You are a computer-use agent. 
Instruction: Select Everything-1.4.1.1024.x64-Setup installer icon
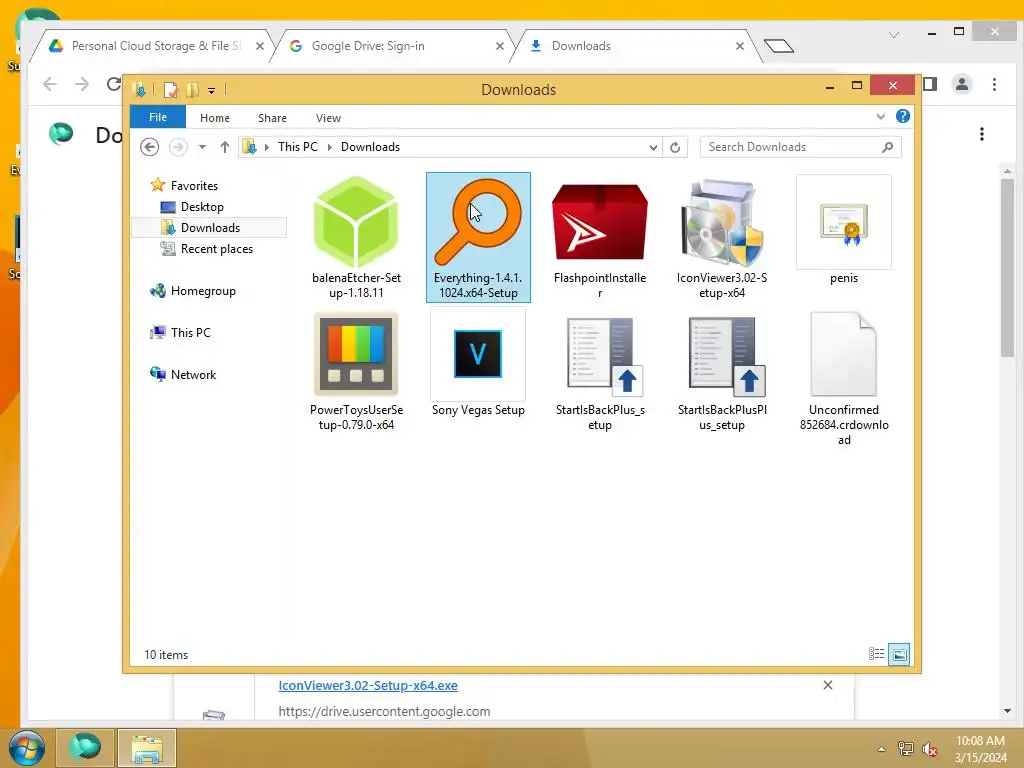tap(478, 222)
